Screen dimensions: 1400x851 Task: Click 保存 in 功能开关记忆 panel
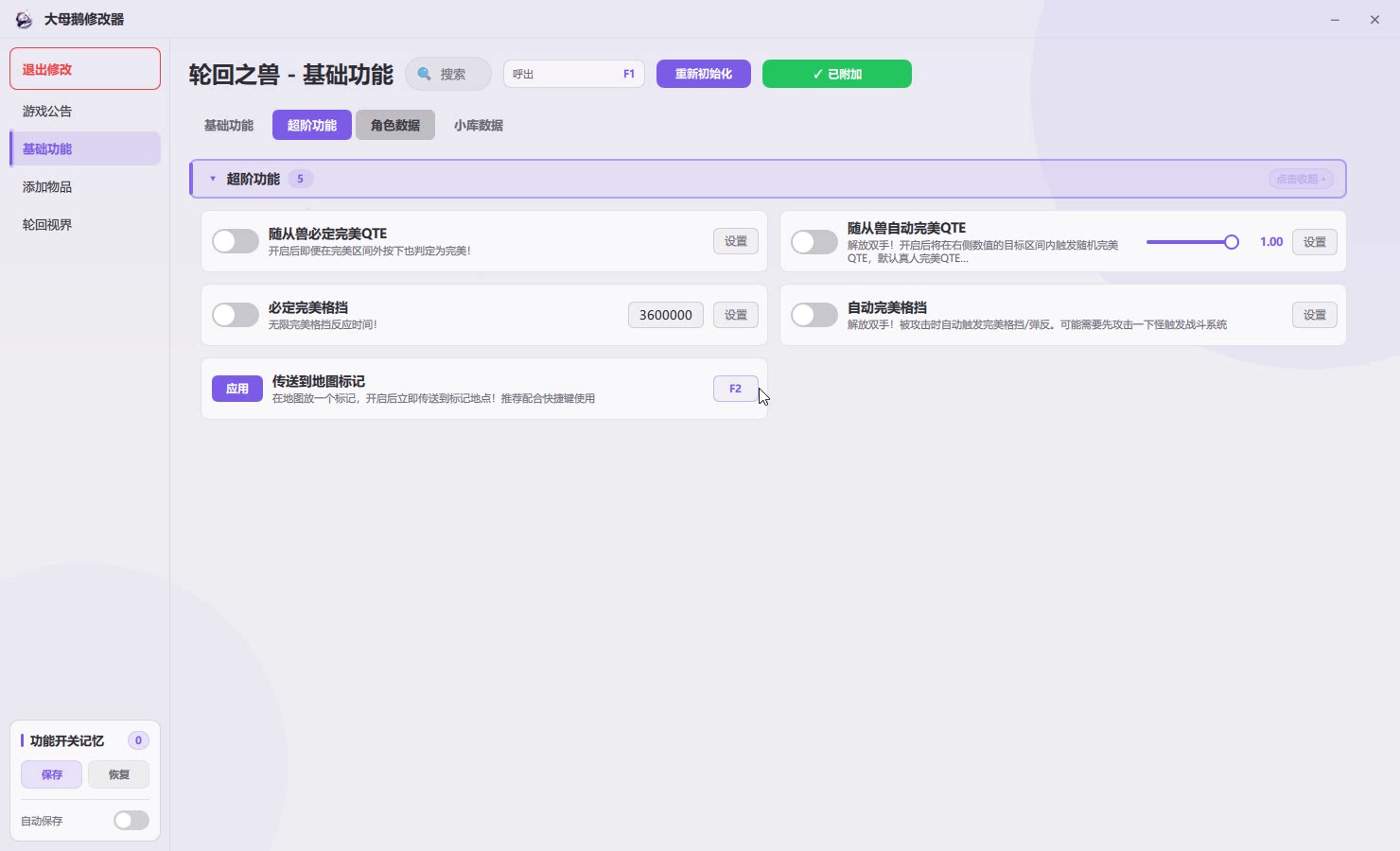coord(52,774)
